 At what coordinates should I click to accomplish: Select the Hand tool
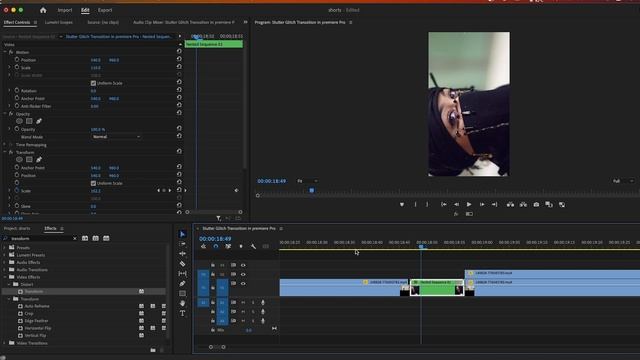coord(182,303)
